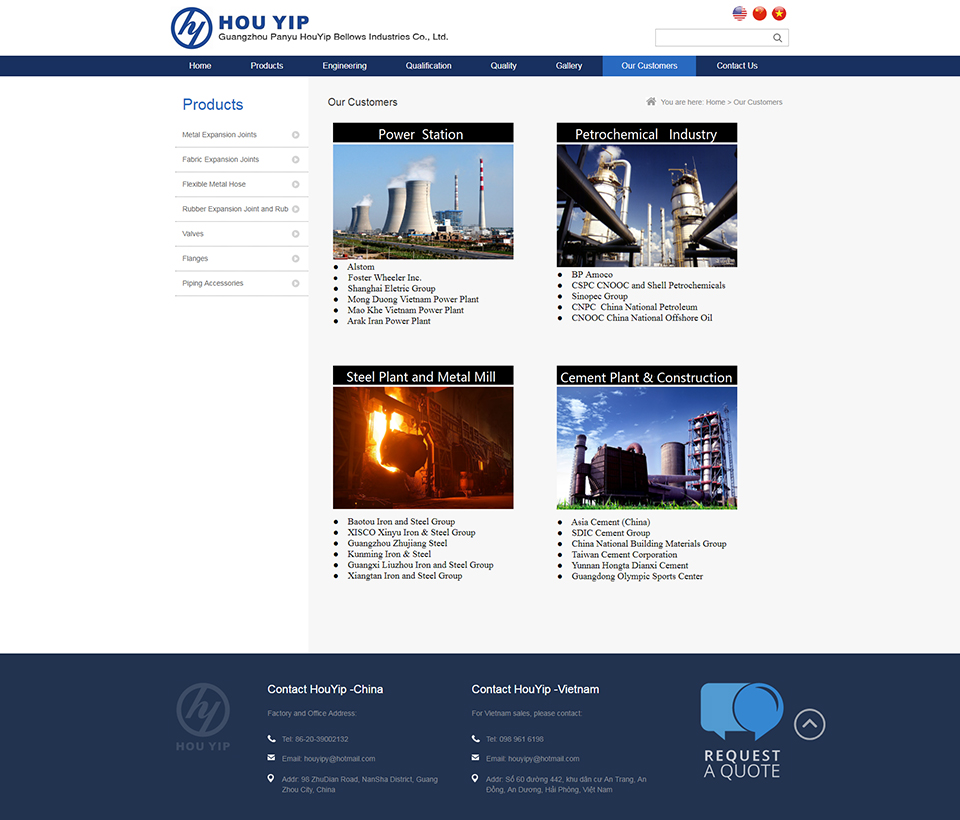
Task: Click the Guangdong Olympic Sports Center entry
Action: coord(637,576)
